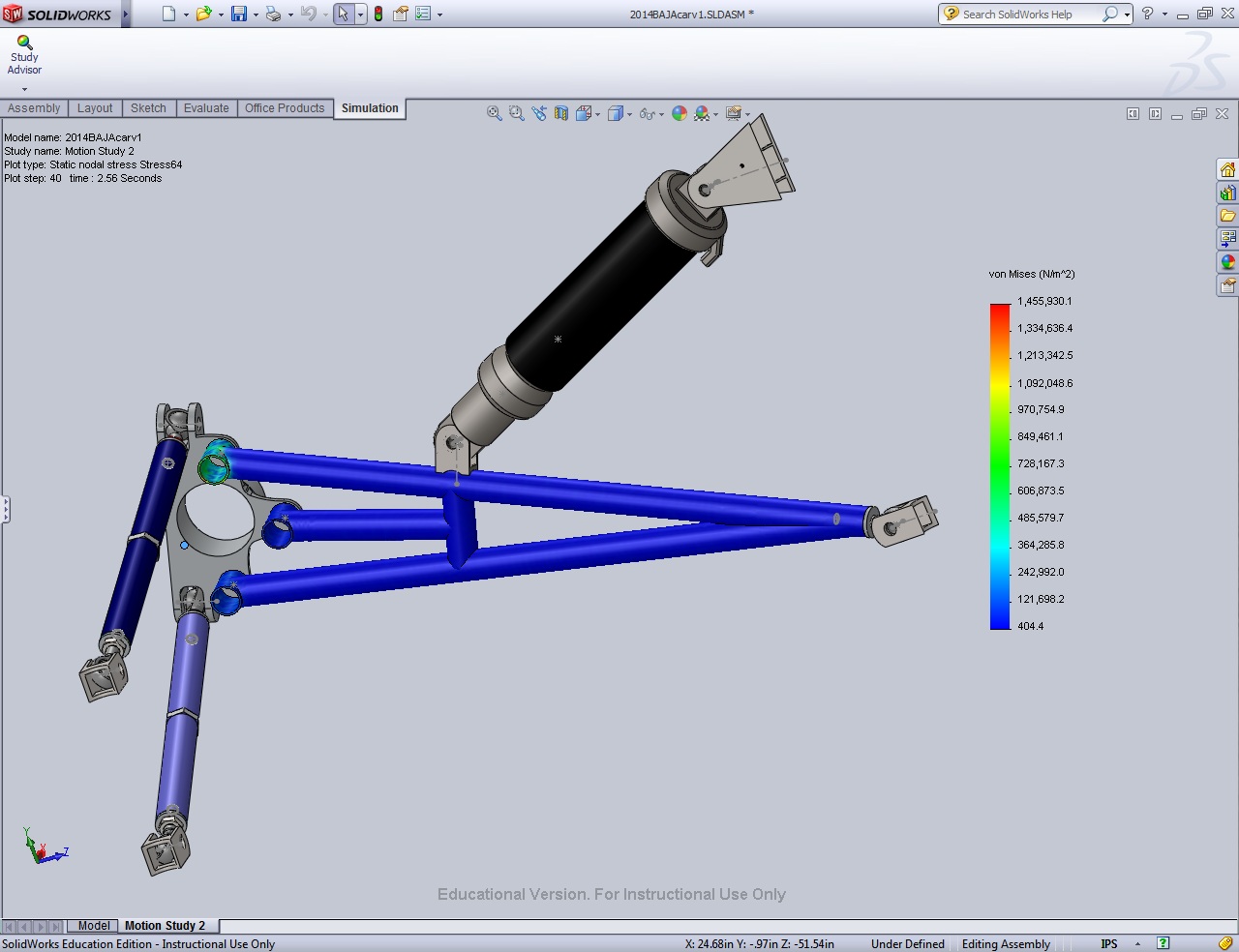The width and height of the screenshot is (1239, 952).
Task: Undo the last action
Action: 309,14
